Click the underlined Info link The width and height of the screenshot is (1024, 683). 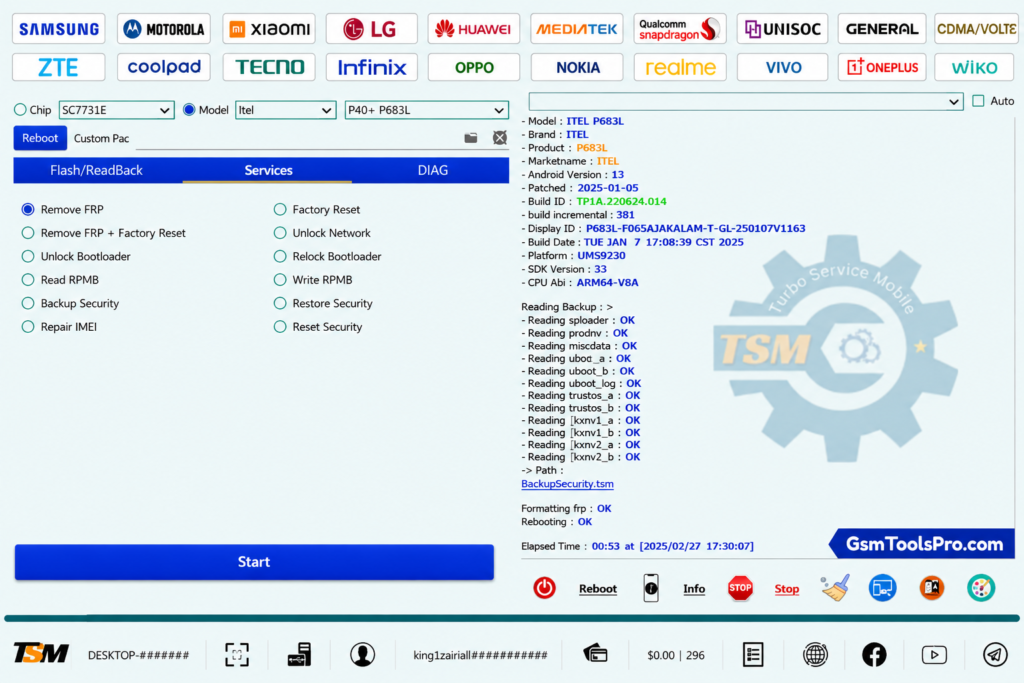pos(694,588)
